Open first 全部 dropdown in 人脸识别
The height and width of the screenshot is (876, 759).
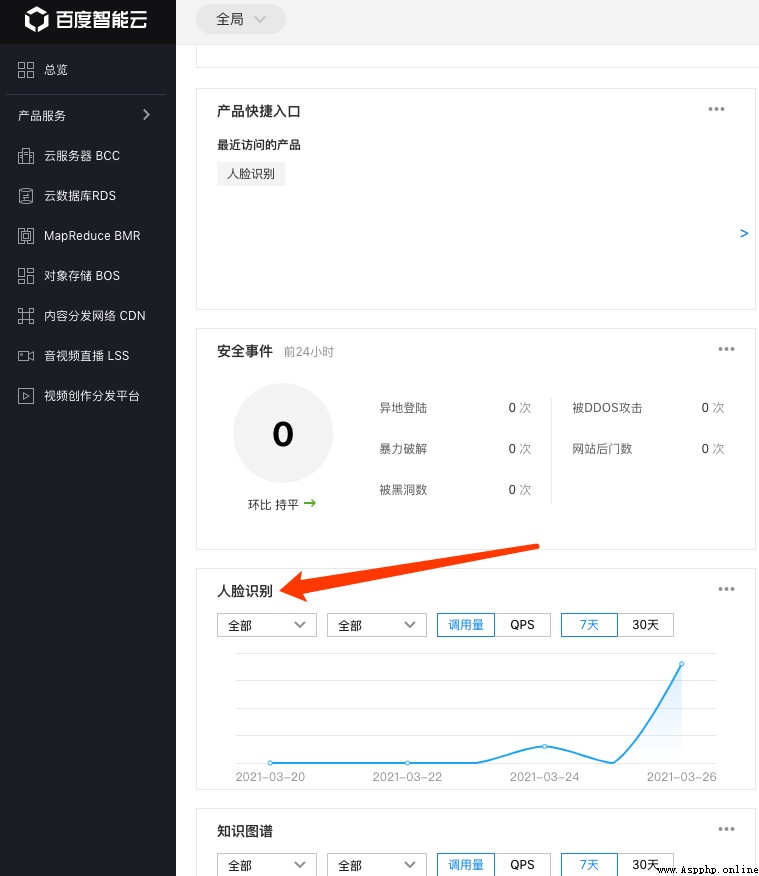[x=266, y=625]
